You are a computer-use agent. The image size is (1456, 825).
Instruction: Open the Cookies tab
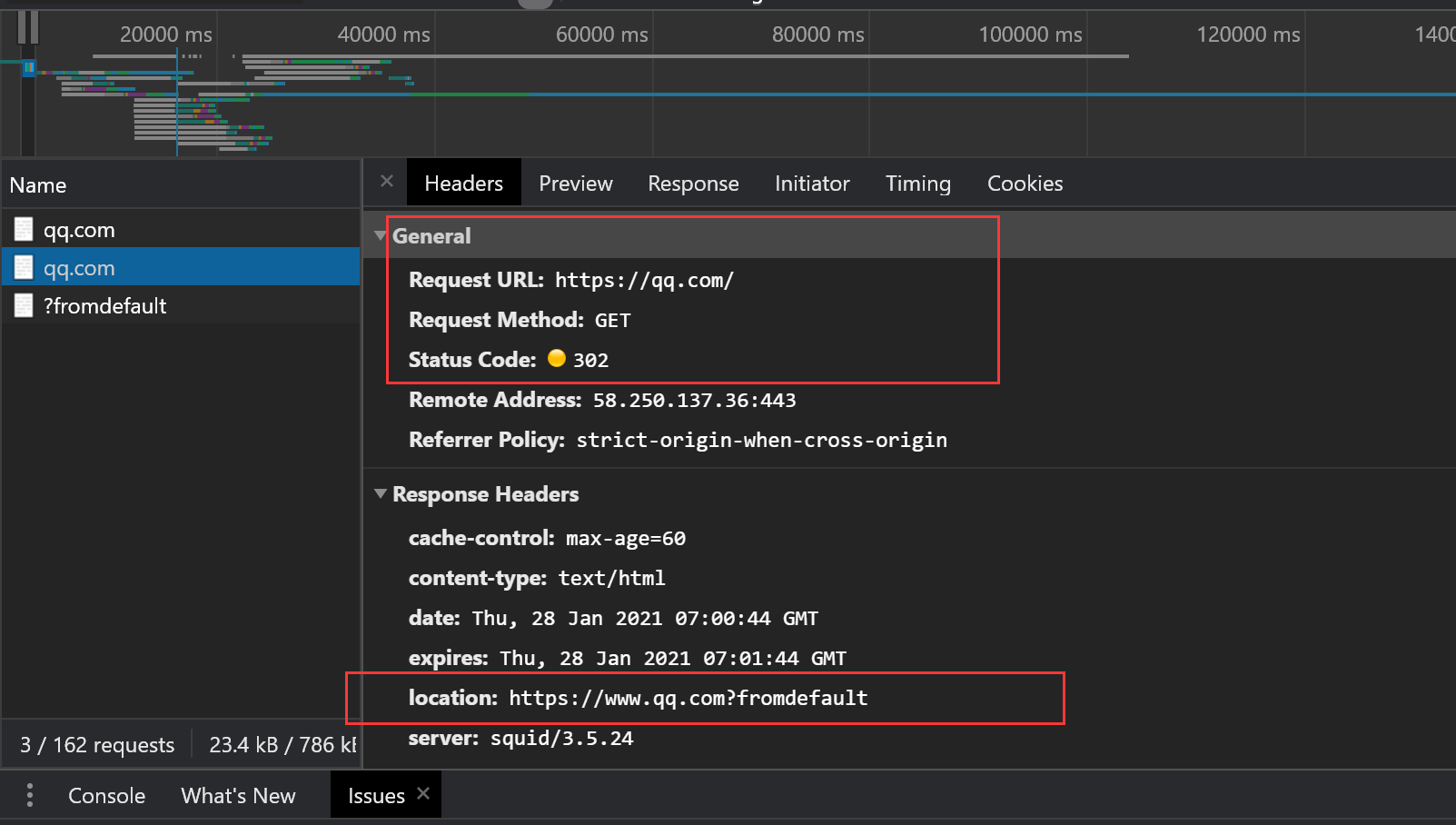[1025, 183]
